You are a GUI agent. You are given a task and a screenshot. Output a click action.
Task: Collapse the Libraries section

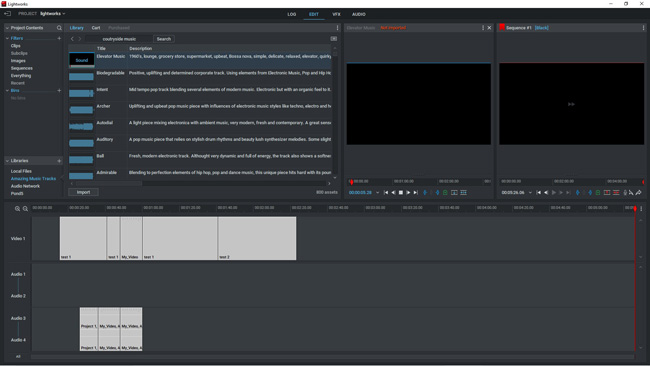coord(7,160)
